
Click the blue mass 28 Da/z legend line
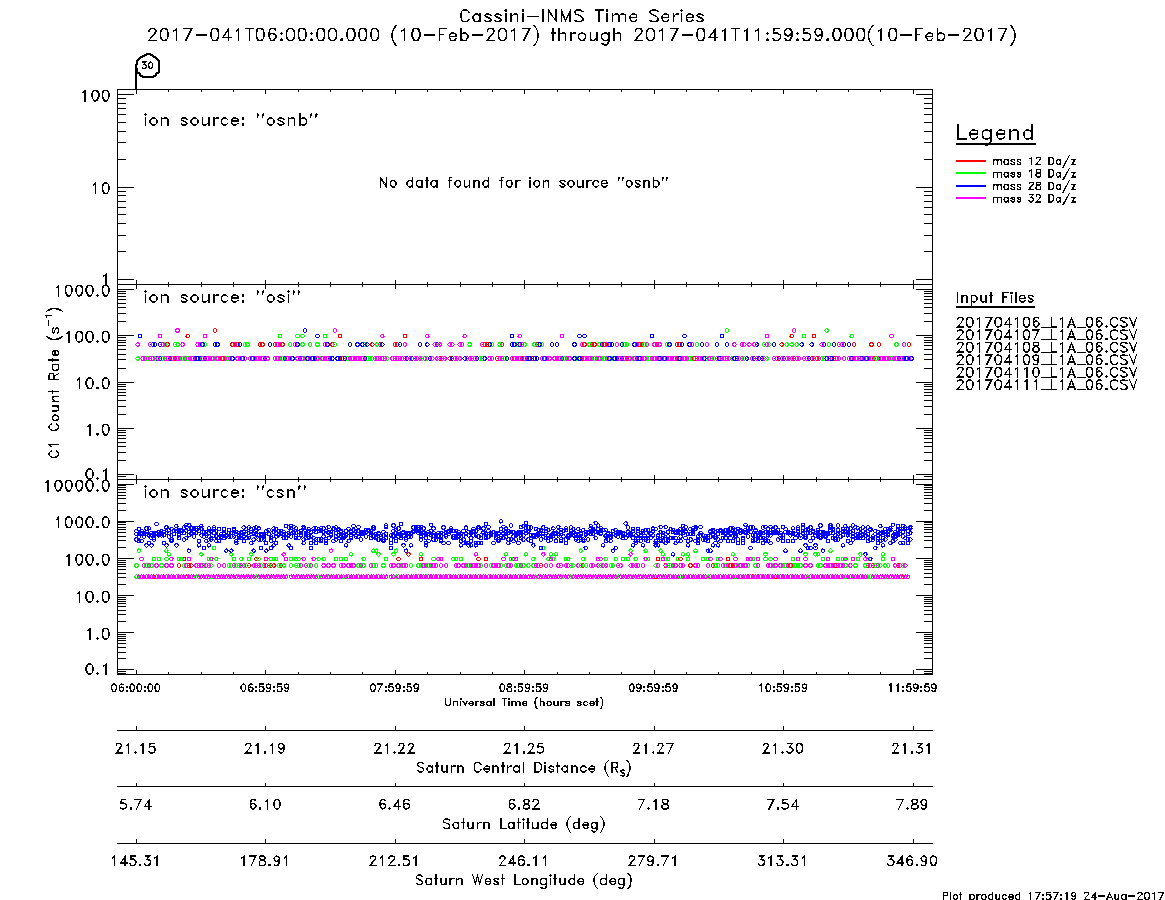970,187
